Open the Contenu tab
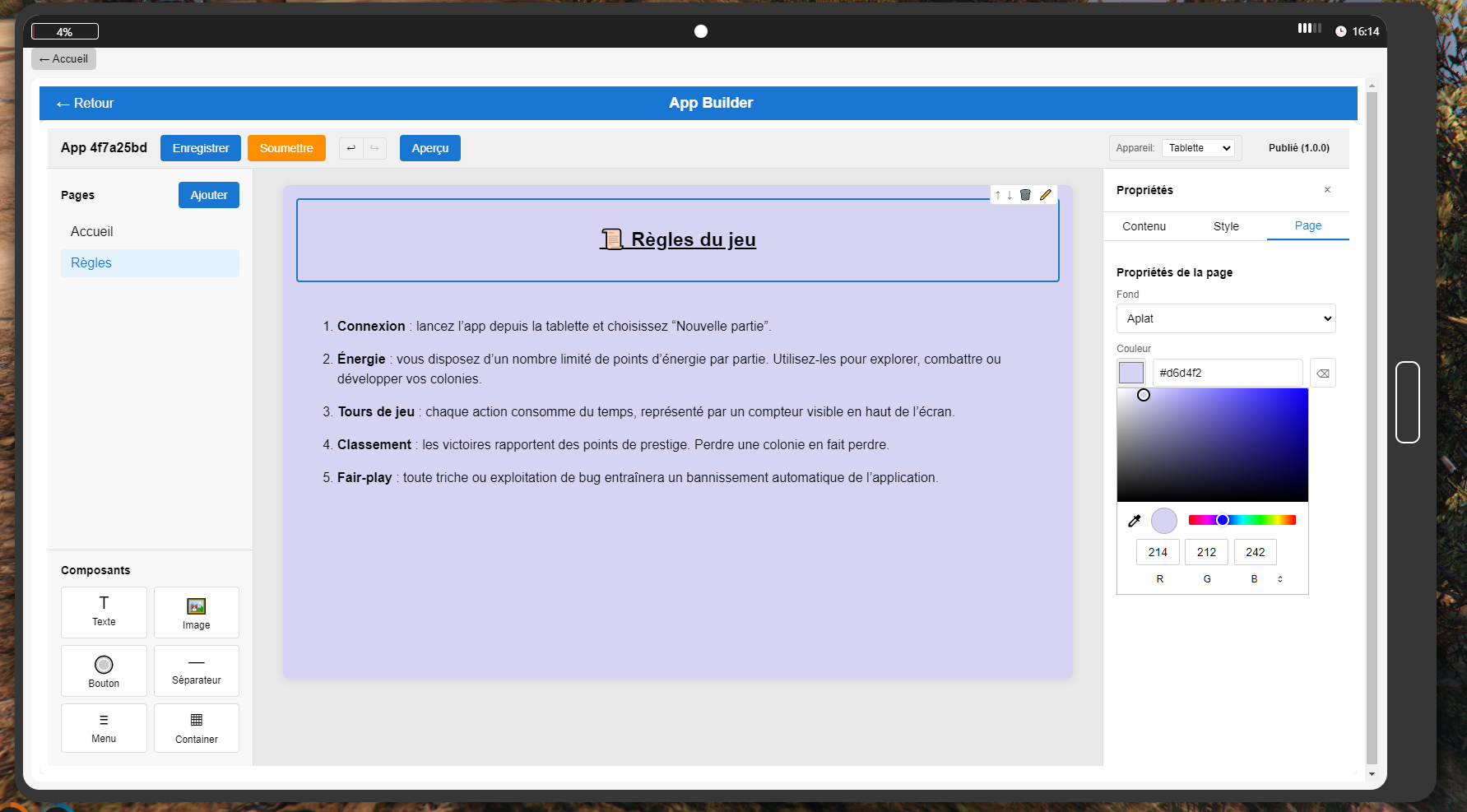 pos(1144,226)
